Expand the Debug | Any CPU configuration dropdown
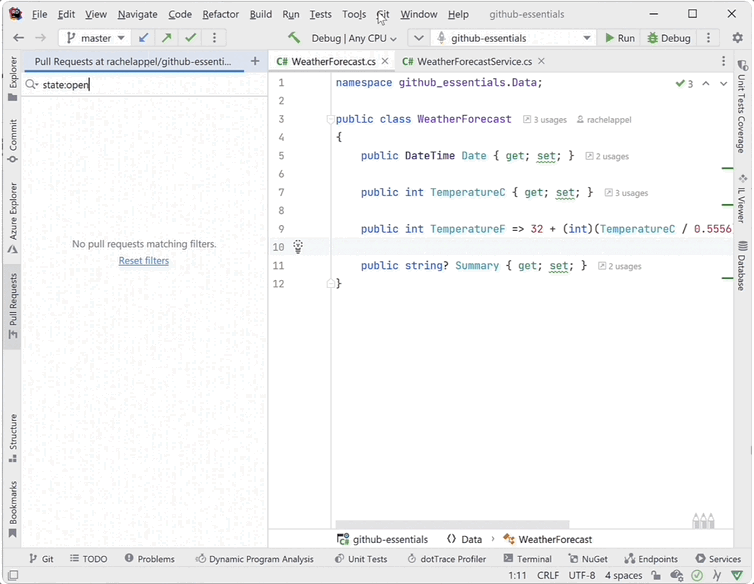 click(x=354, y=38)
